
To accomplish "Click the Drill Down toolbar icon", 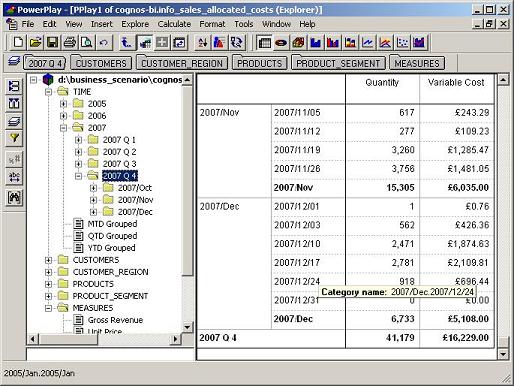I will tap(145, 42).
